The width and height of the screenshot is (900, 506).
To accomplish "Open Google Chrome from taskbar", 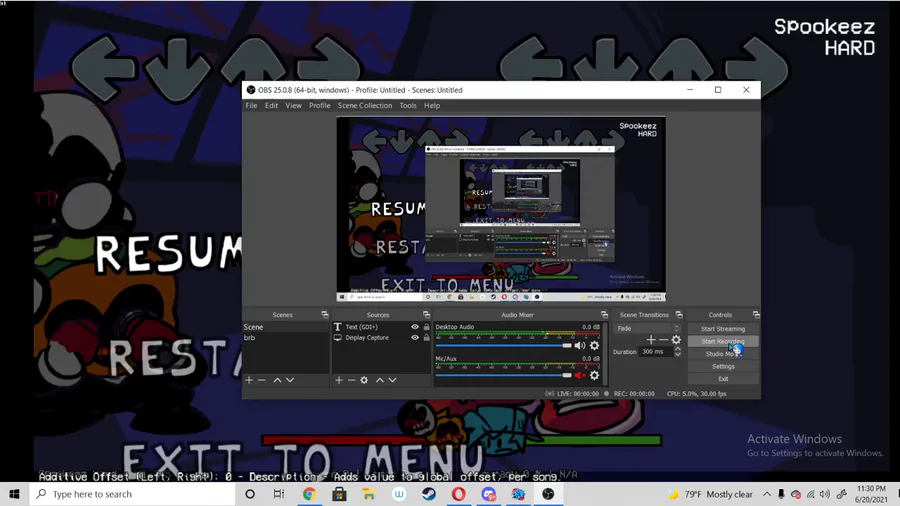I will [309, 494].
